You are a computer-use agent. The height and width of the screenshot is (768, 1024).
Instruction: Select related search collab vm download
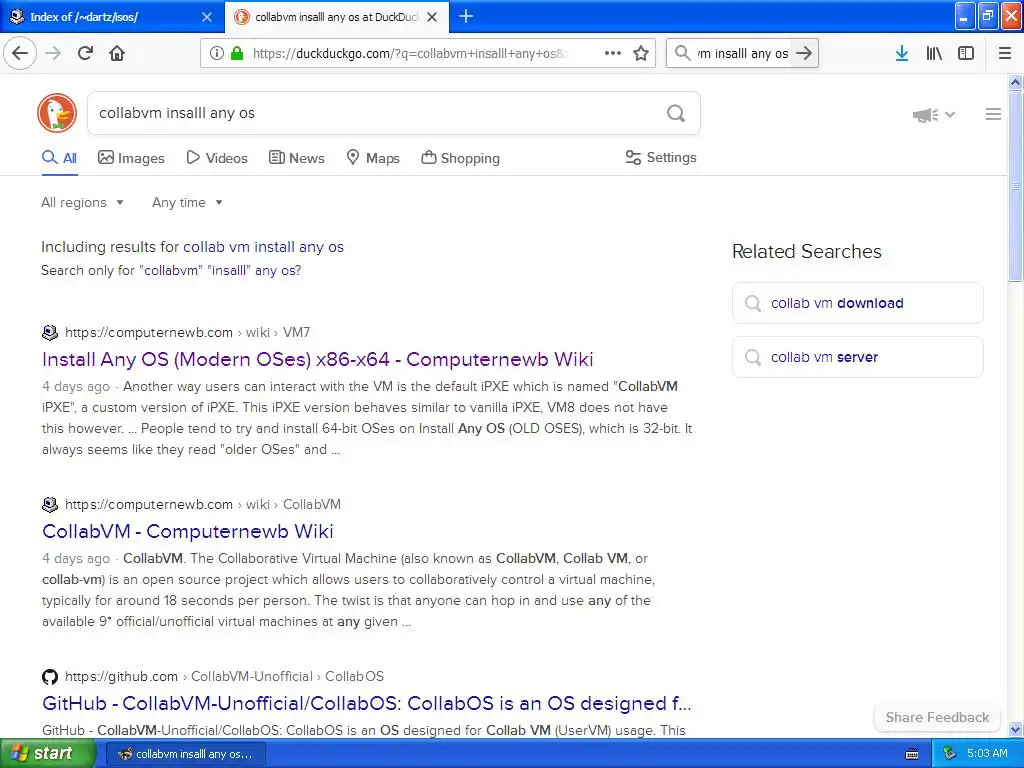tap(857, 303)
